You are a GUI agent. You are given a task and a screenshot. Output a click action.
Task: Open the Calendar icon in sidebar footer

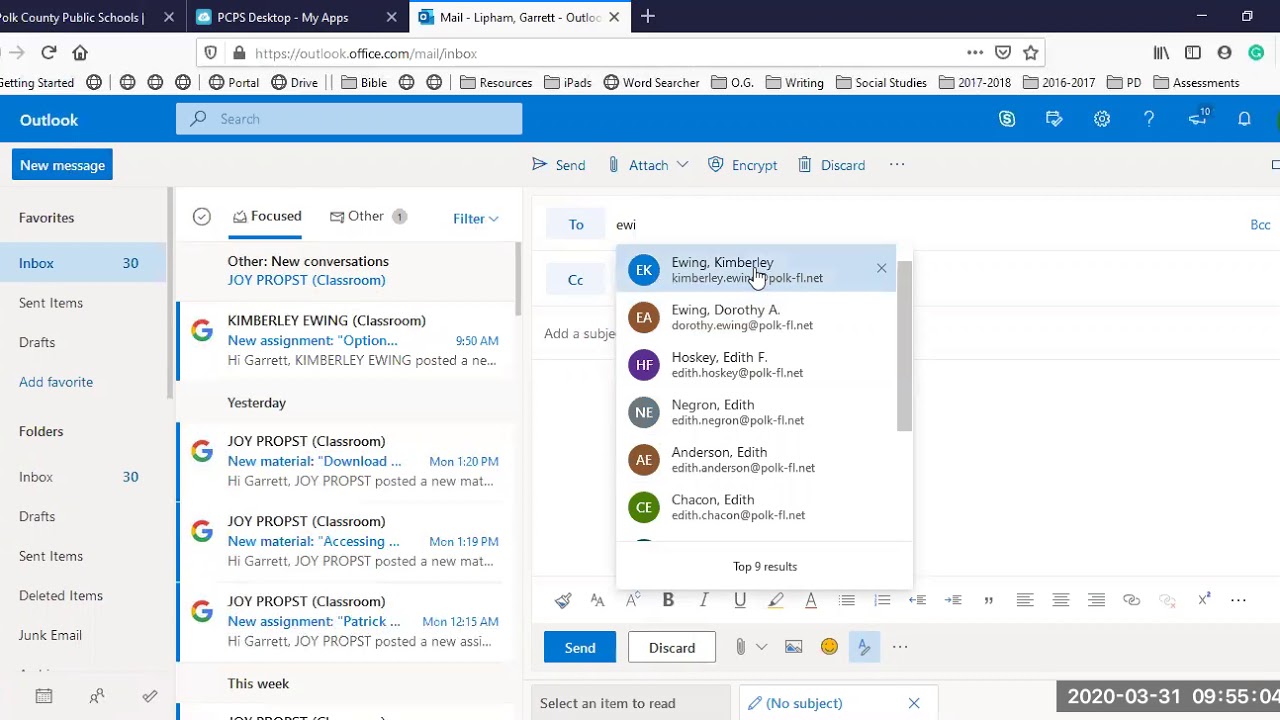coord(44,696)
